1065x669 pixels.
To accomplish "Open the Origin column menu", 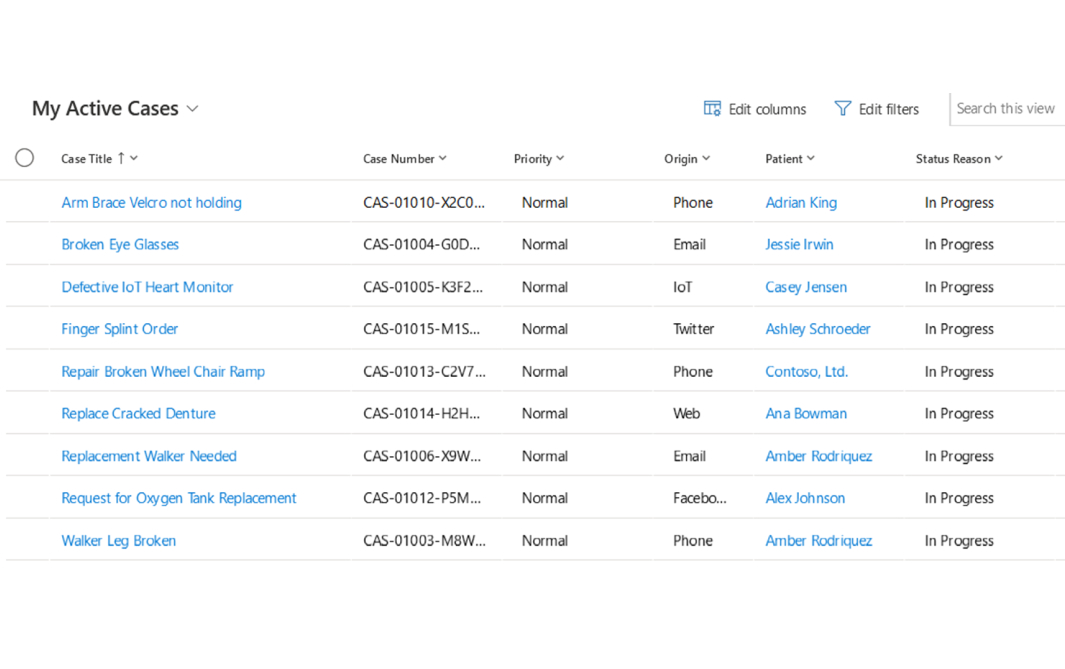I will tap(706, 159).
